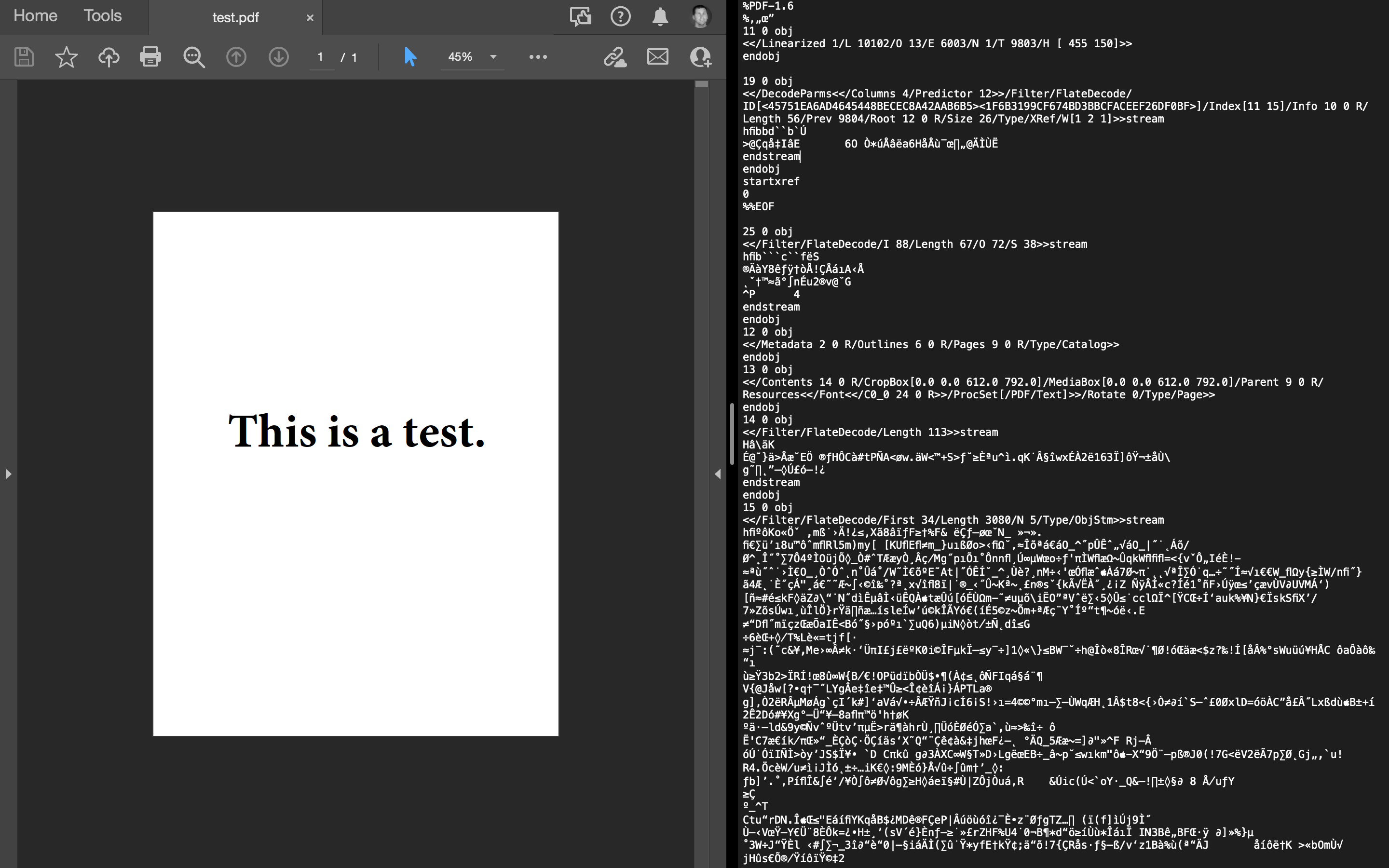Save the file with floppy disk icon
This screenshot has width=1389, height=868.
pos(24,57)
